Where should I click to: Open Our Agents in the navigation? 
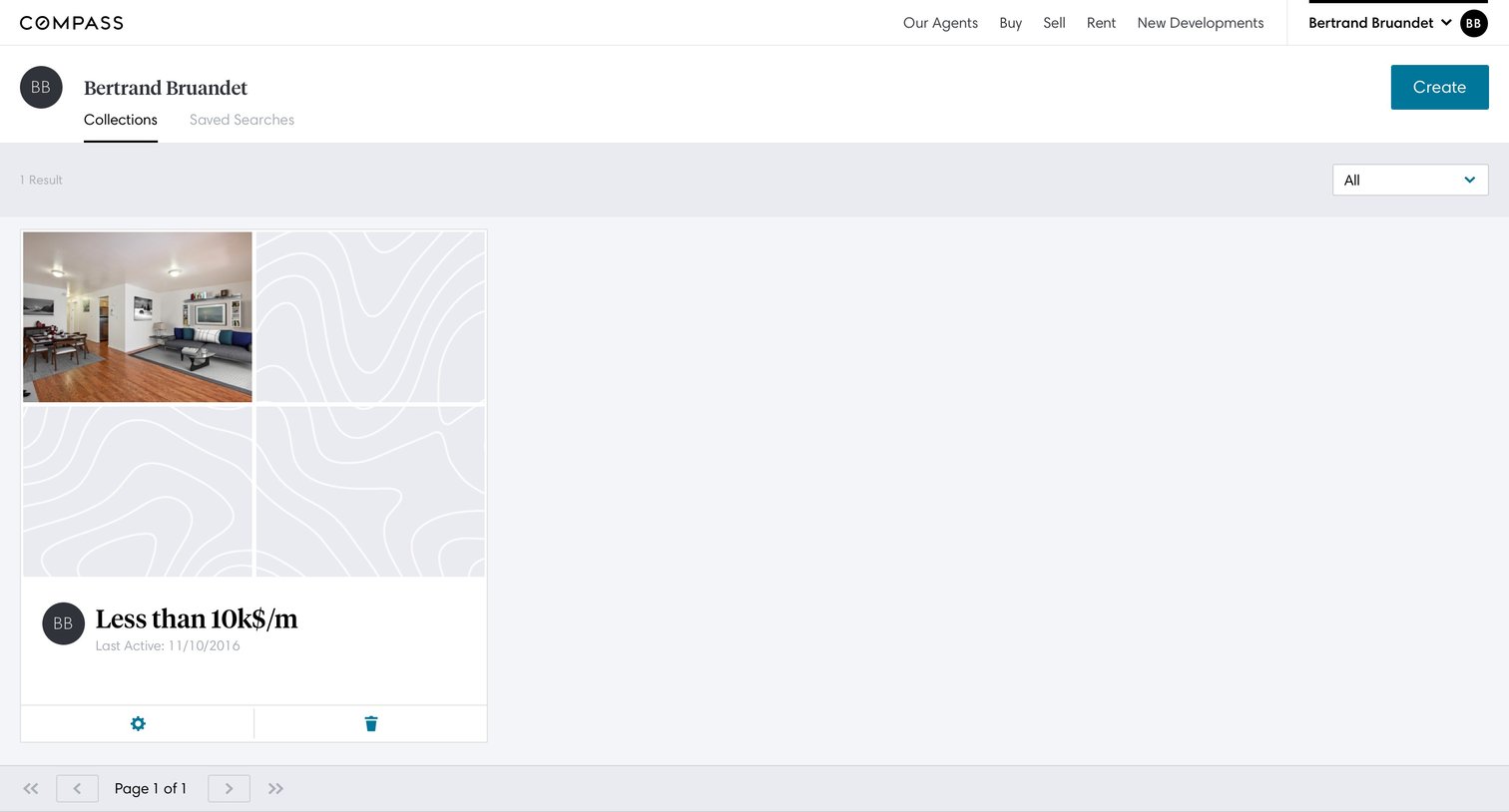click(x=940, y=23)
